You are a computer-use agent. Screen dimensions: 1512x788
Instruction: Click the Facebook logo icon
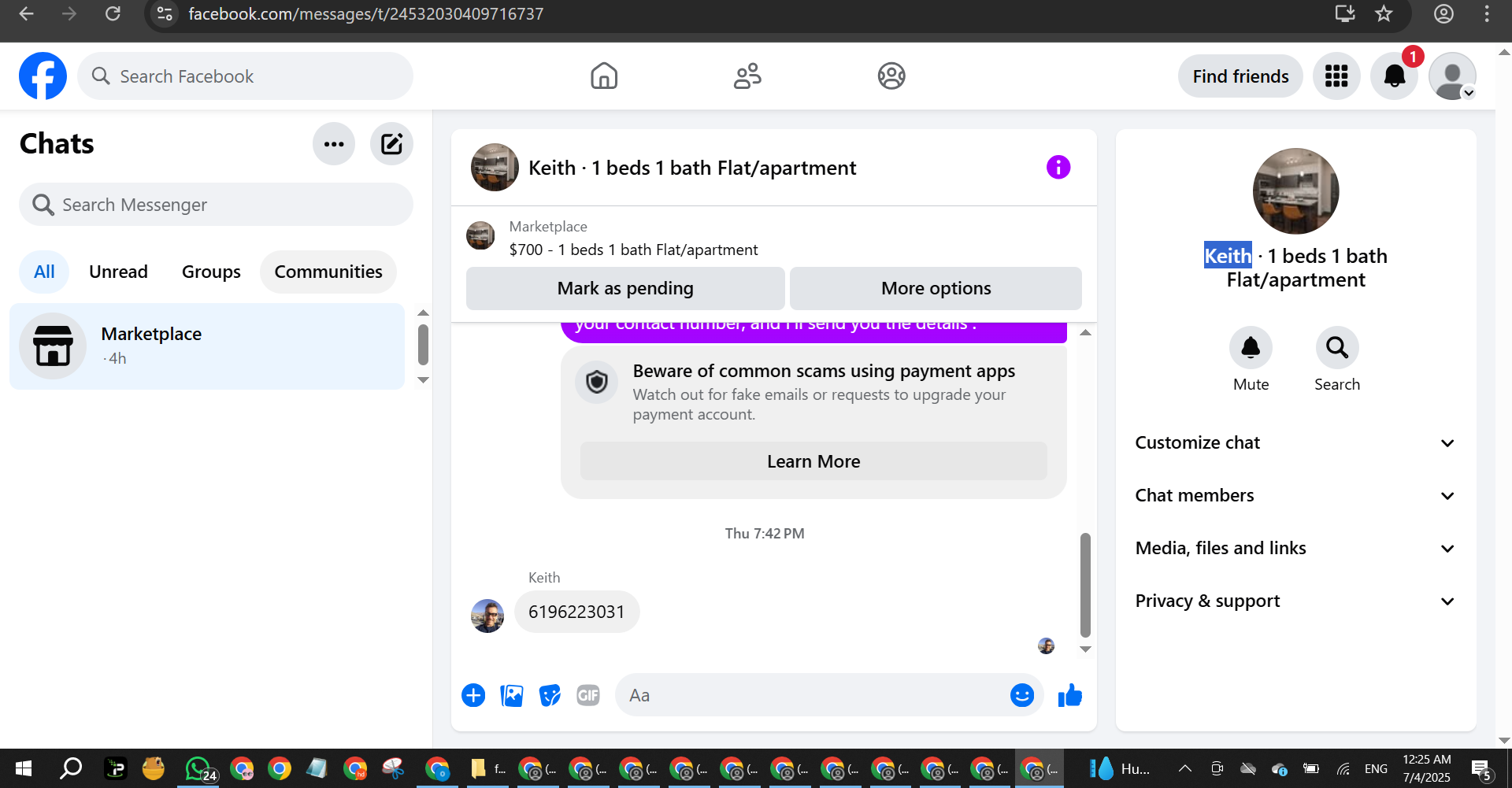pos(43,76)
